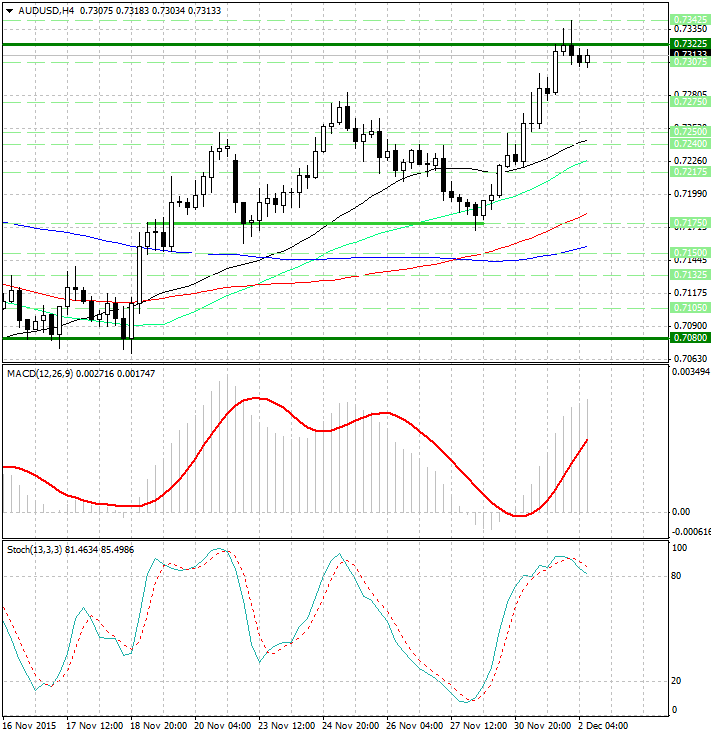
Task: Click the 30 Nov 20:00 time label
Action: 542,726
